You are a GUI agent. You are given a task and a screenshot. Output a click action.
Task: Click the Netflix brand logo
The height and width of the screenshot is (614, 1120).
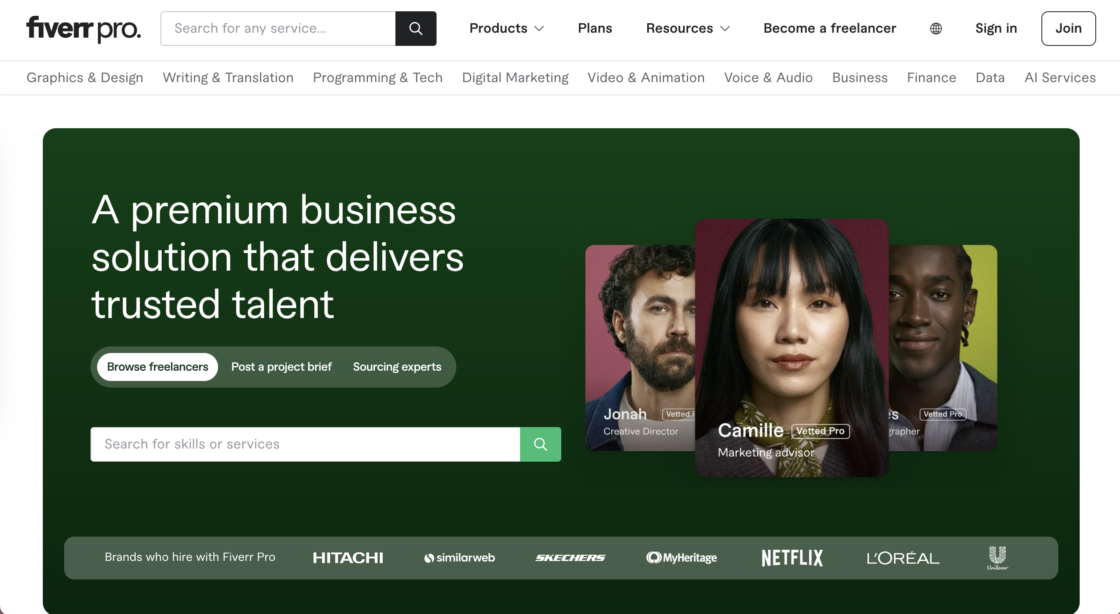(792, 557)
